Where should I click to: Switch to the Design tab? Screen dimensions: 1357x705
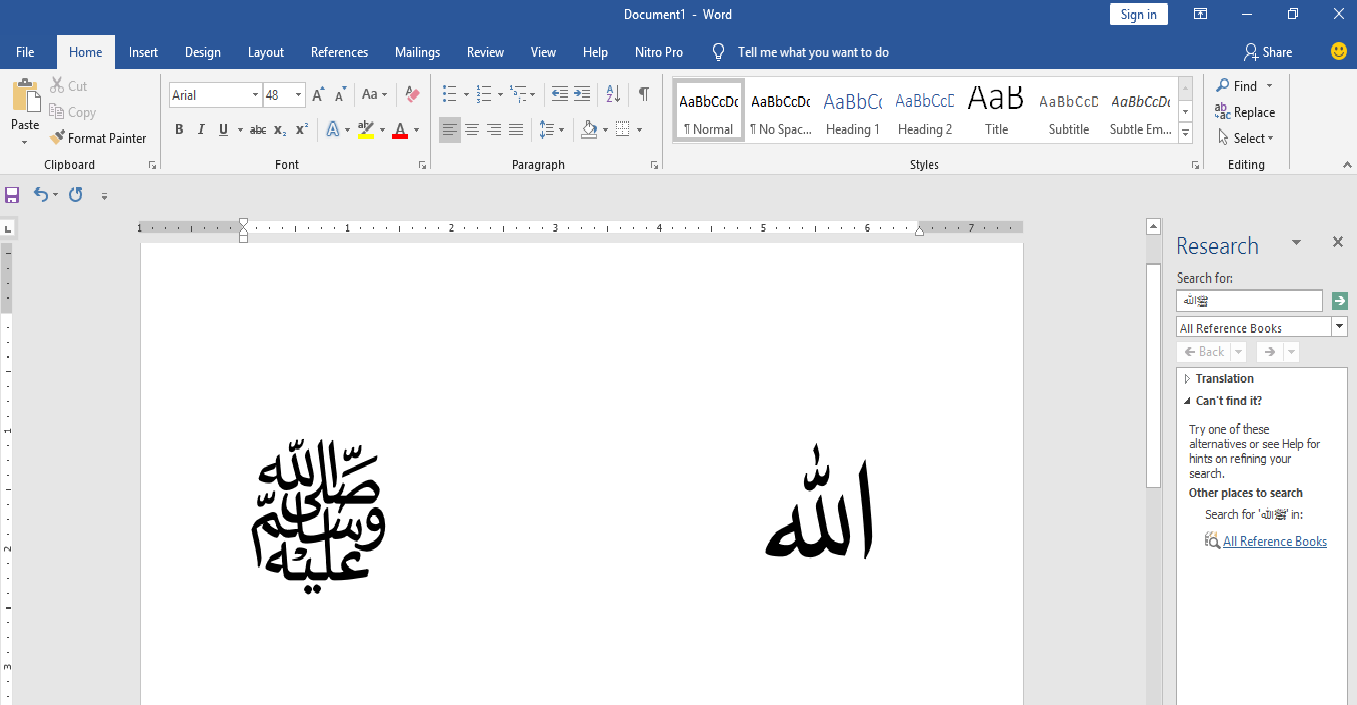click(203, 52)
